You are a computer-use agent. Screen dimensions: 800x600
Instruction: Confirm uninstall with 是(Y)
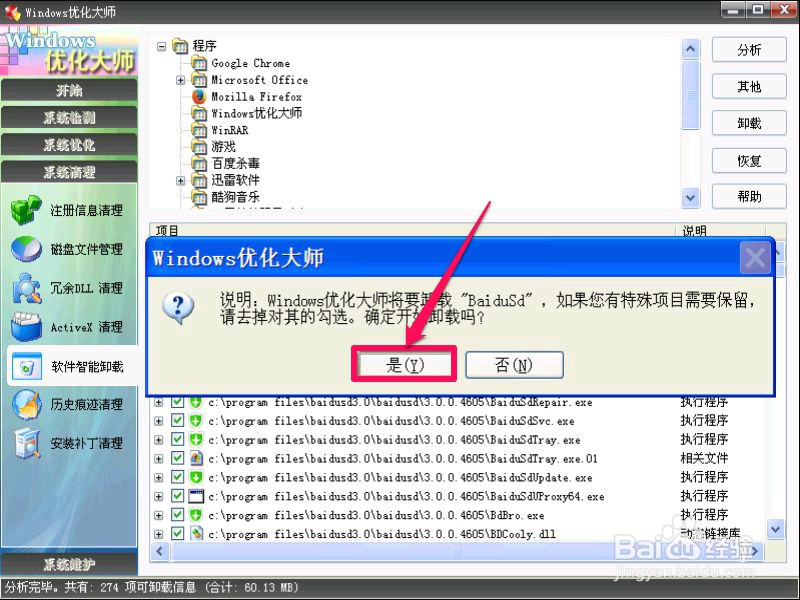click(x=404, y=364)
